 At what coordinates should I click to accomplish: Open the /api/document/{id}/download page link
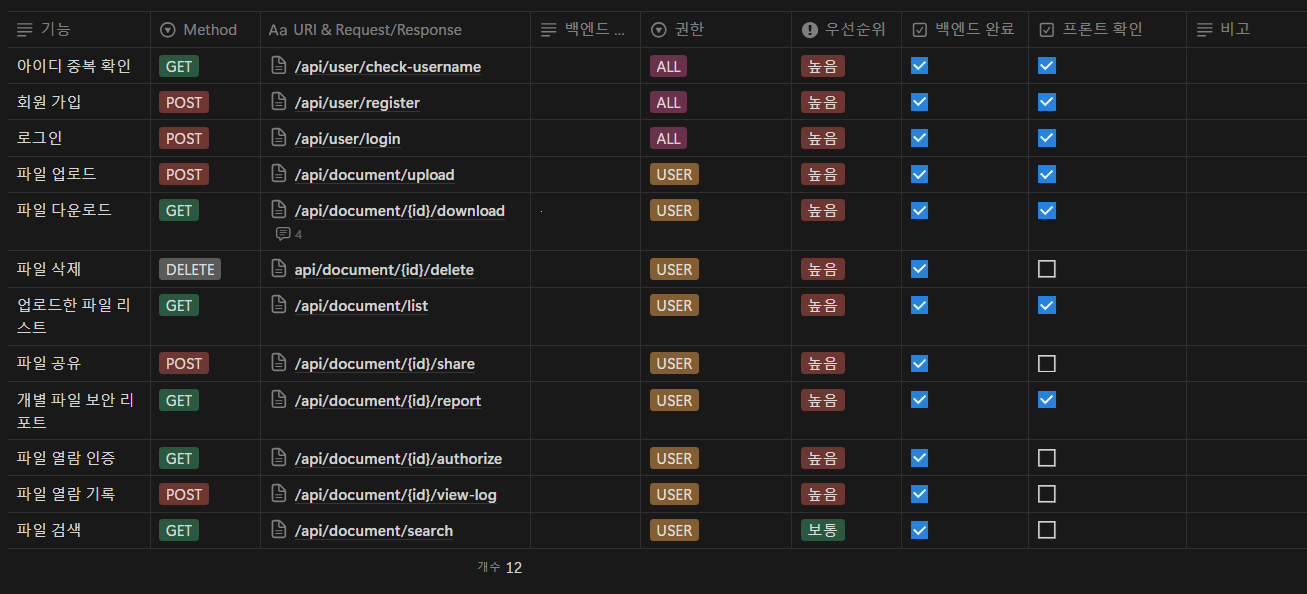click(x=400, y=211)
